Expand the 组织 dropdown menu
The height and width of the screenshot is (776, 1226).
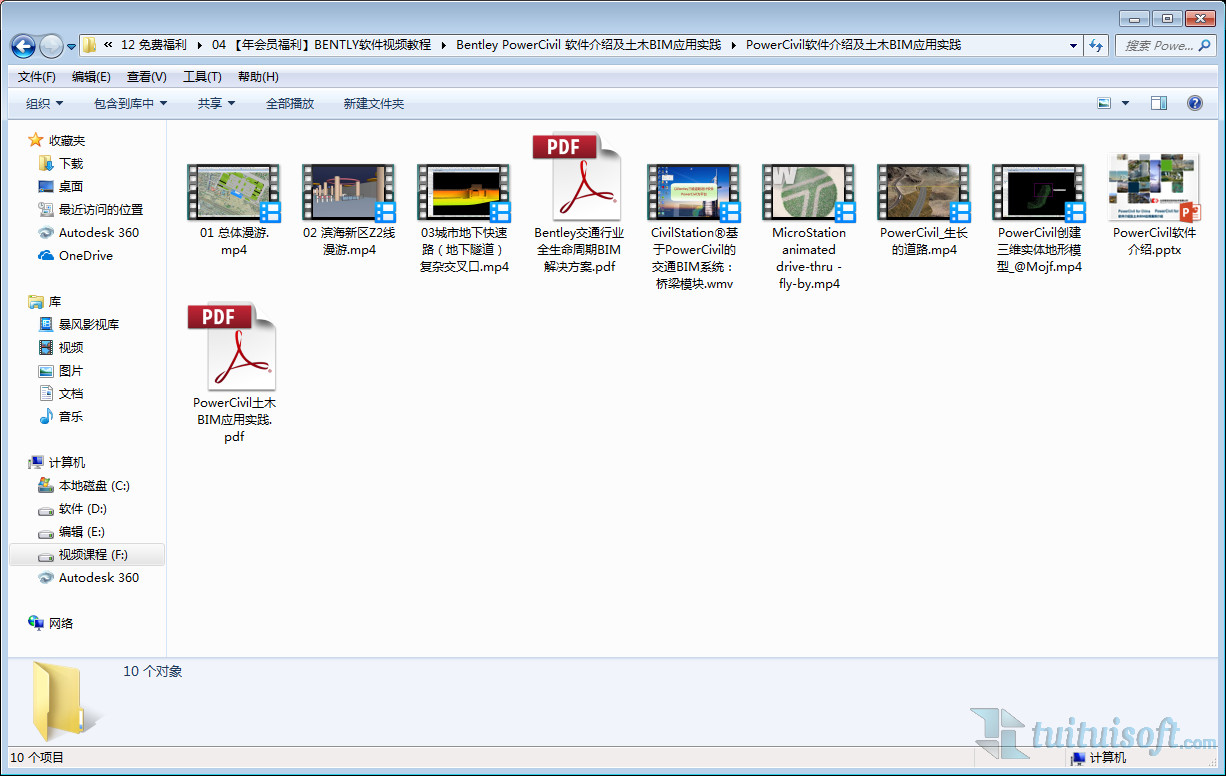[44, 103]
